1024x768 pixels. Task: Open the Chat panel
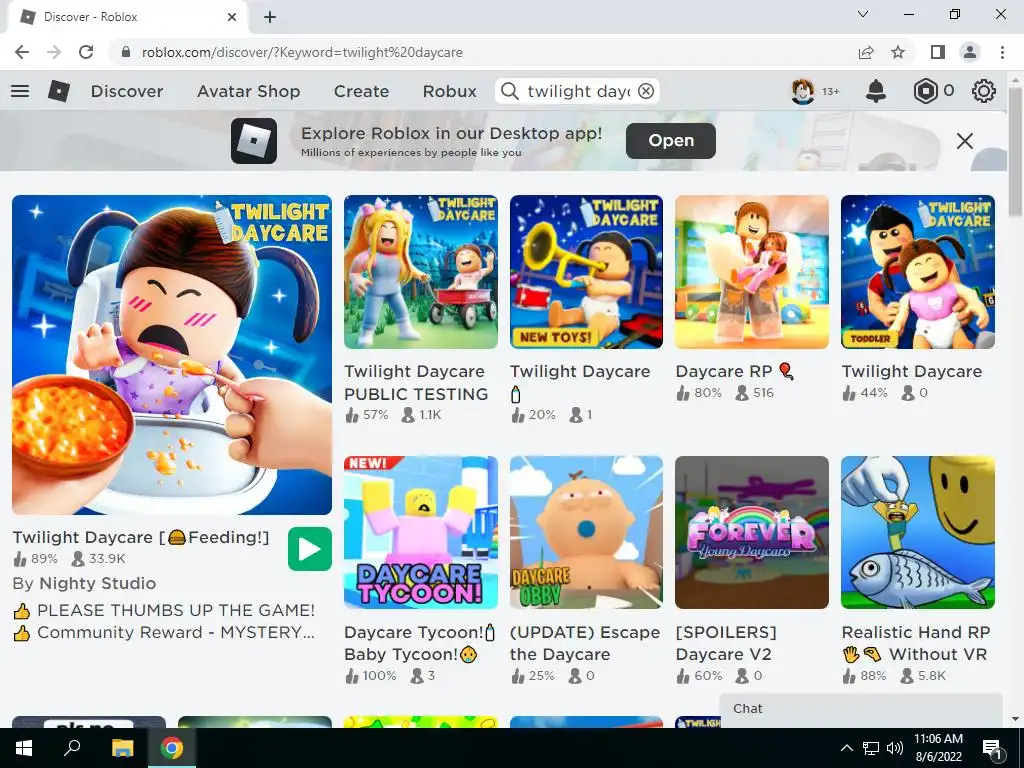tap(861, 709)
